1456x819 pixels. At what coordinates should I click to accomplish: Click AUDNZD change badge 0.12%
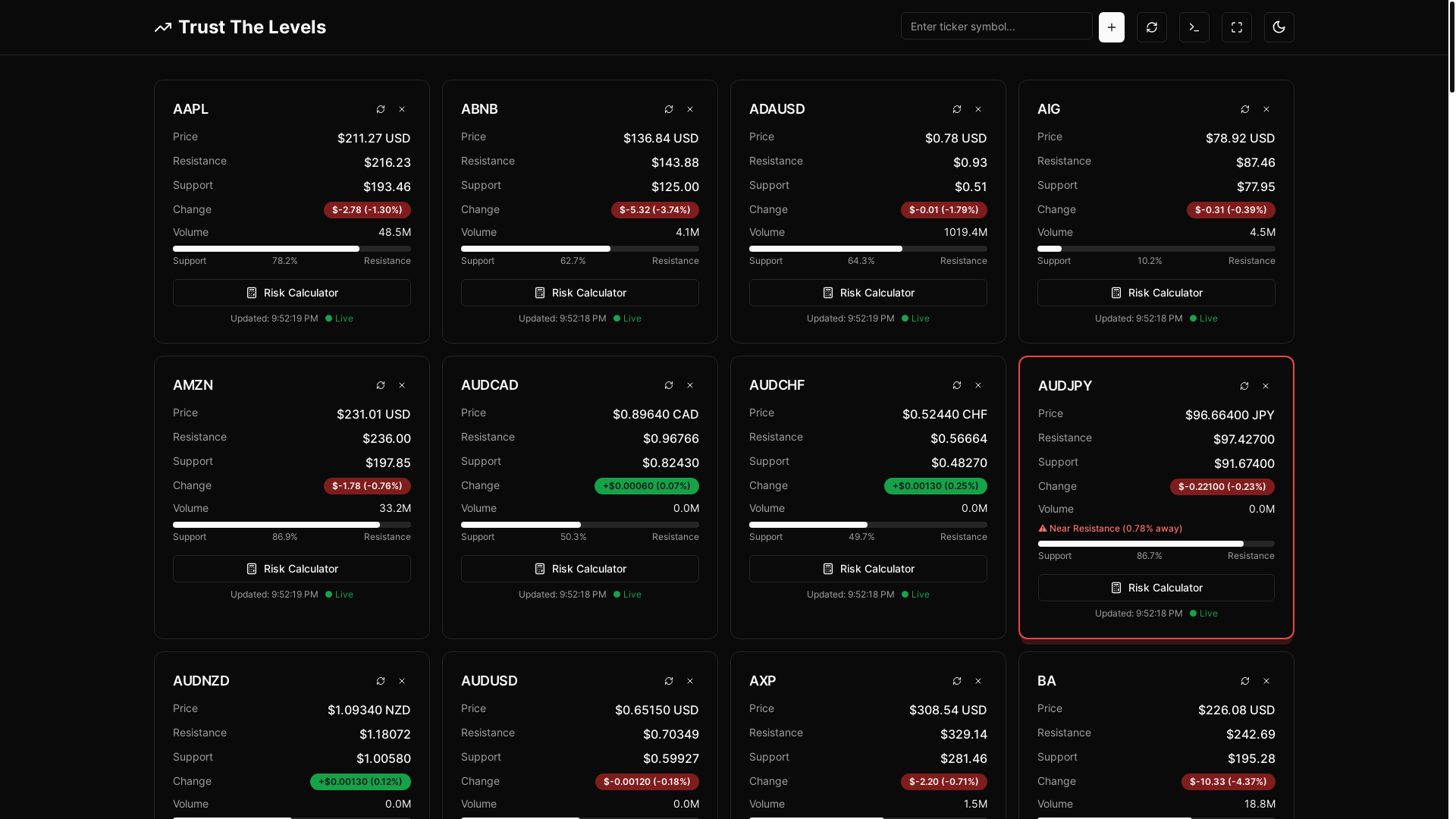360,782
